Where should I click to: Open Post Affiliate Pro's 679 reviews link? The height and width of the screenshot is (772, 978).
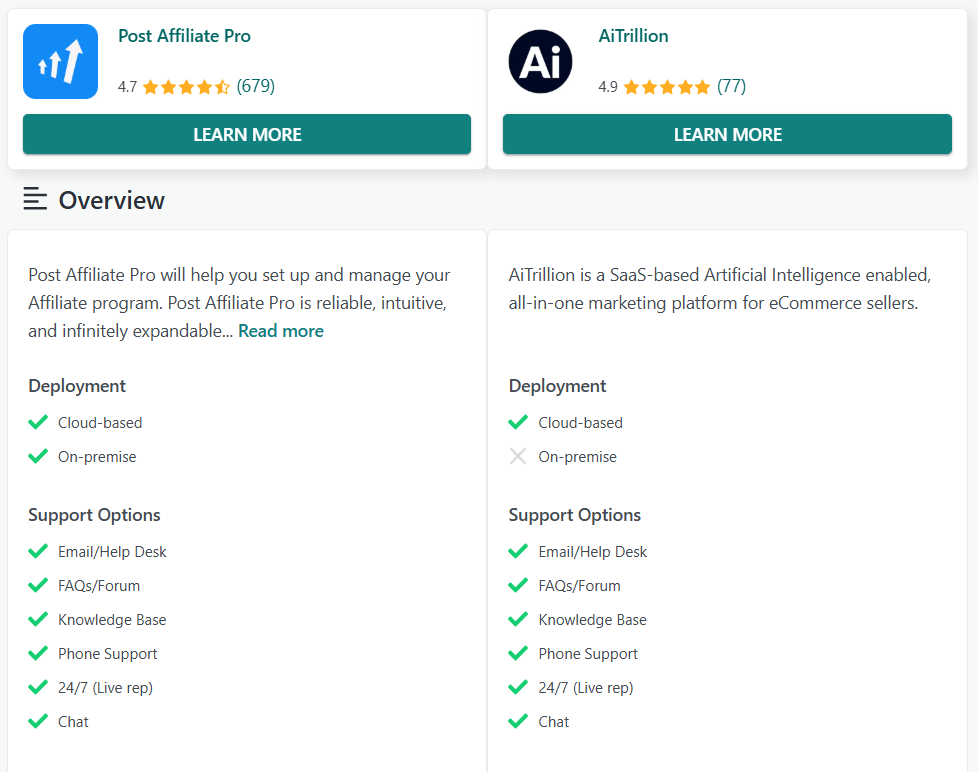pyautogui.click(x=257, y=86)
